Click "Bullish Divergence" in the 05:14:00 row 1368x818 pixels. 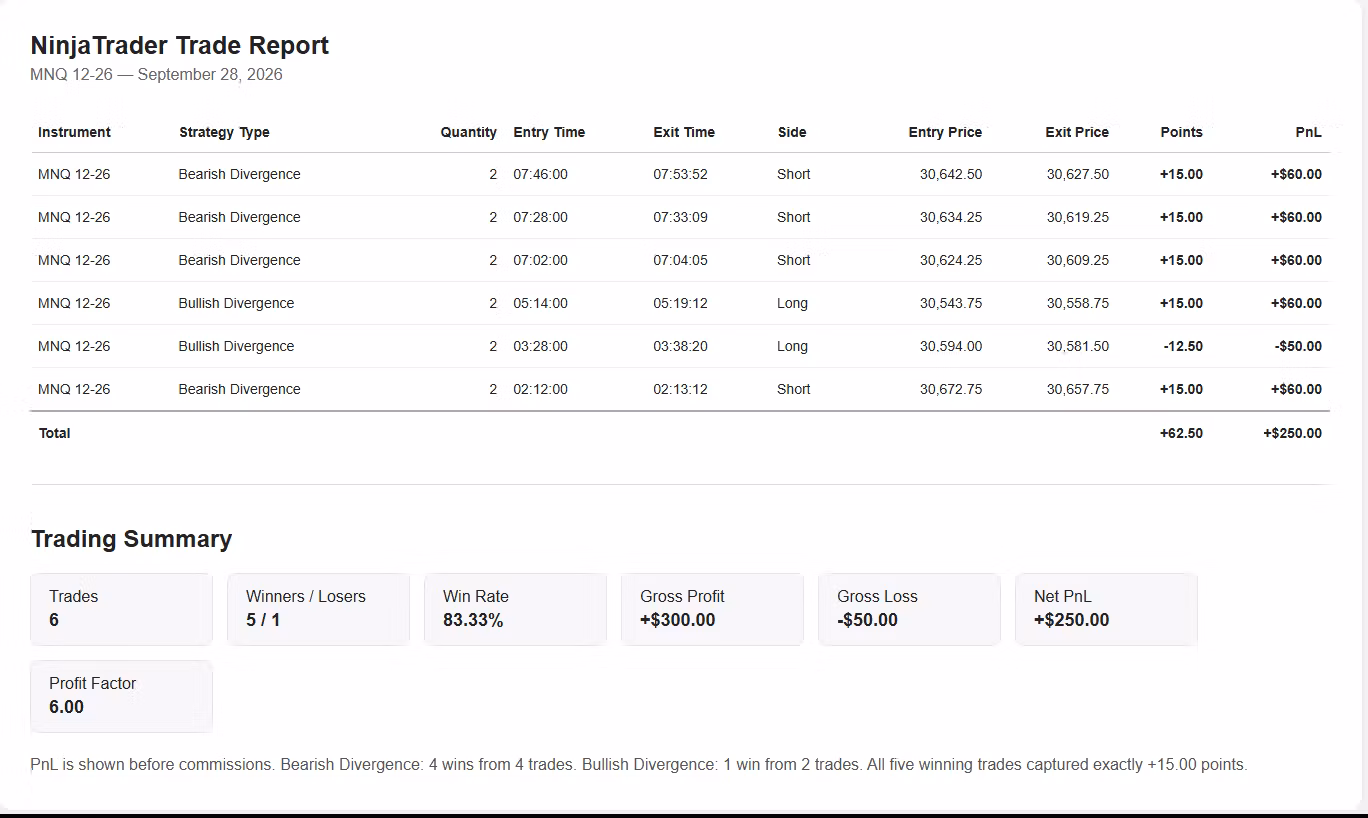(x=236, y=303)
